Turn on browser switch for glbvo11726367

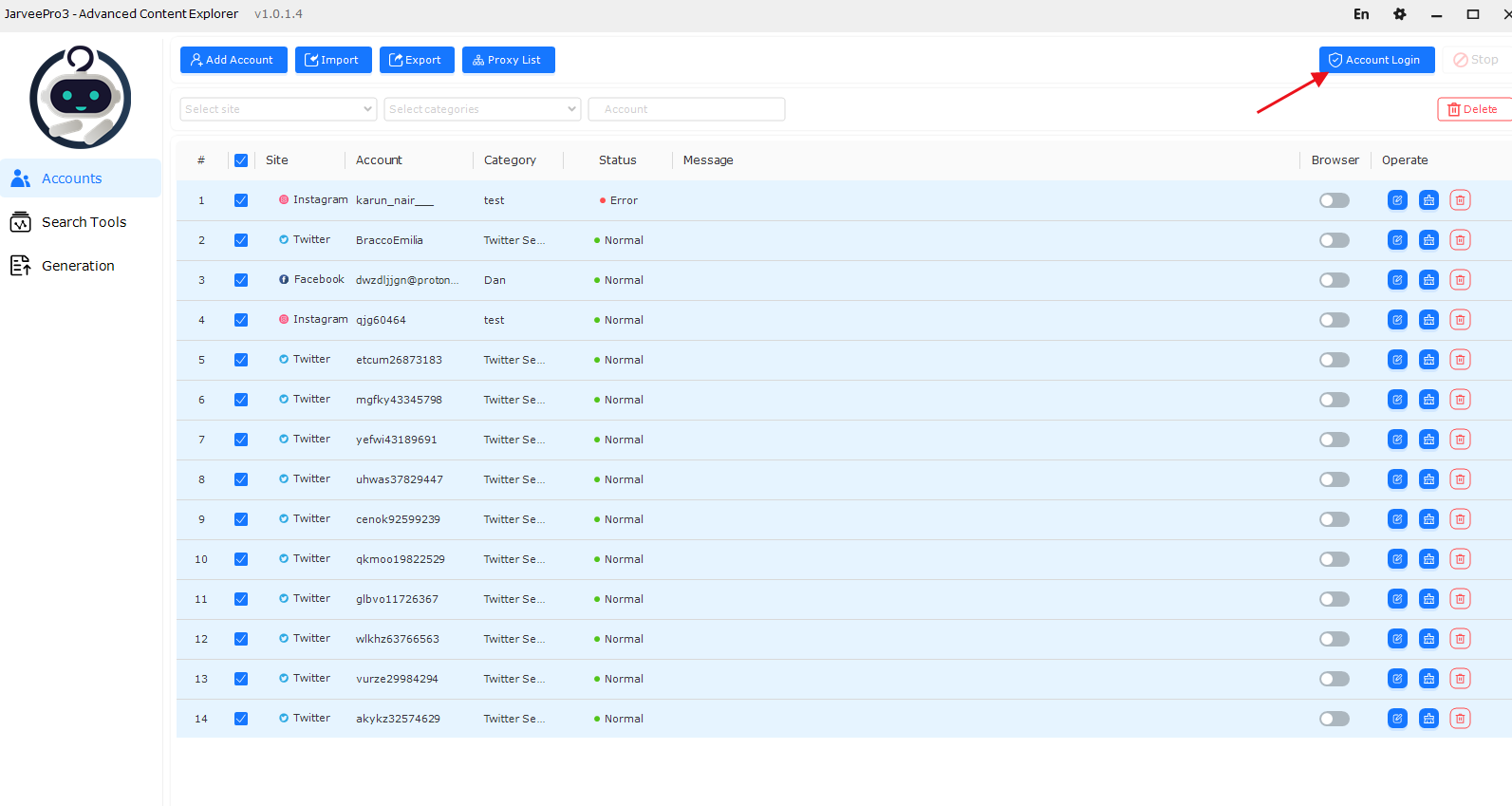(x=1334, y=599)
